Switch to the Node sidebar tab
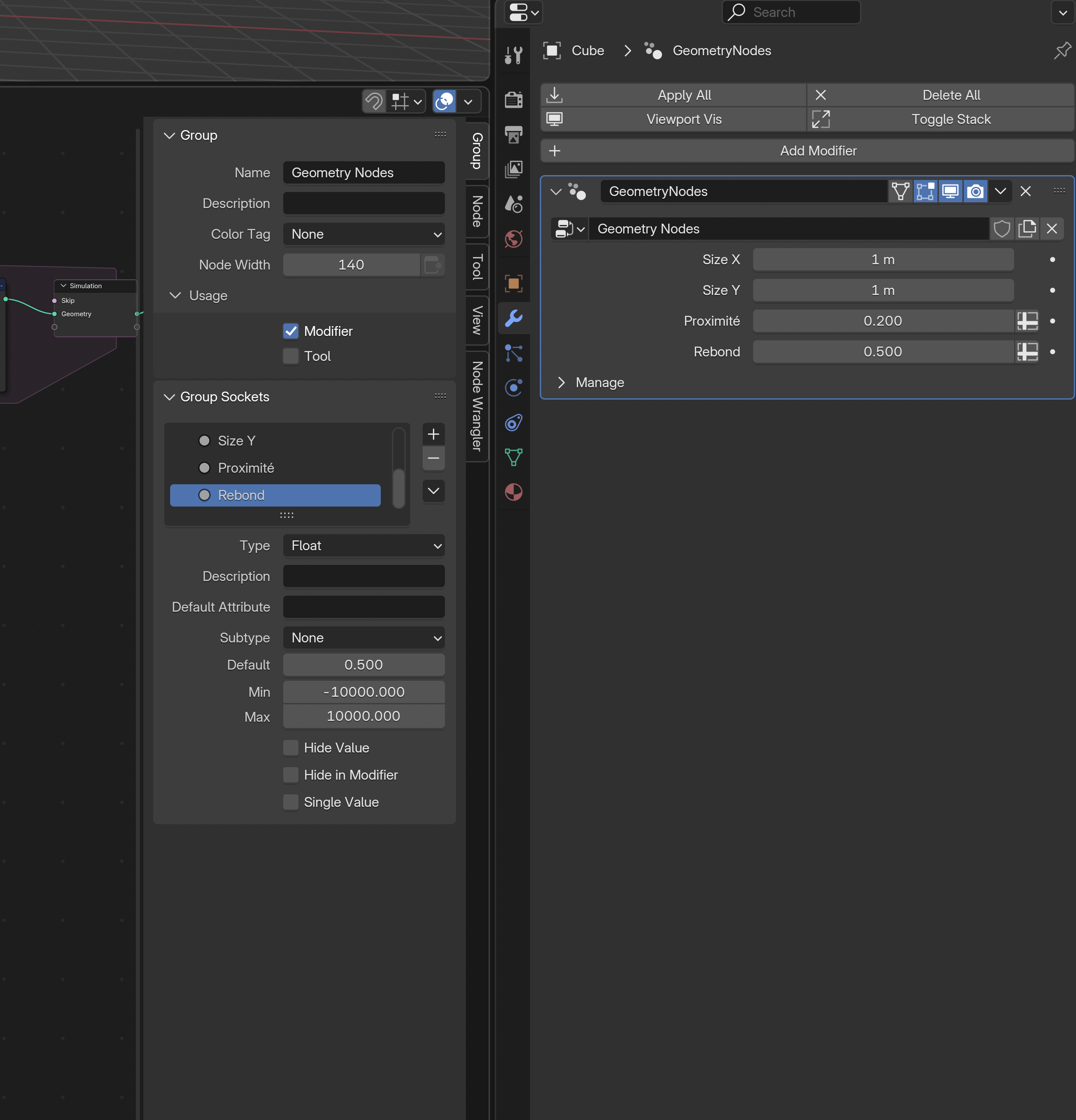 [477, 212]
